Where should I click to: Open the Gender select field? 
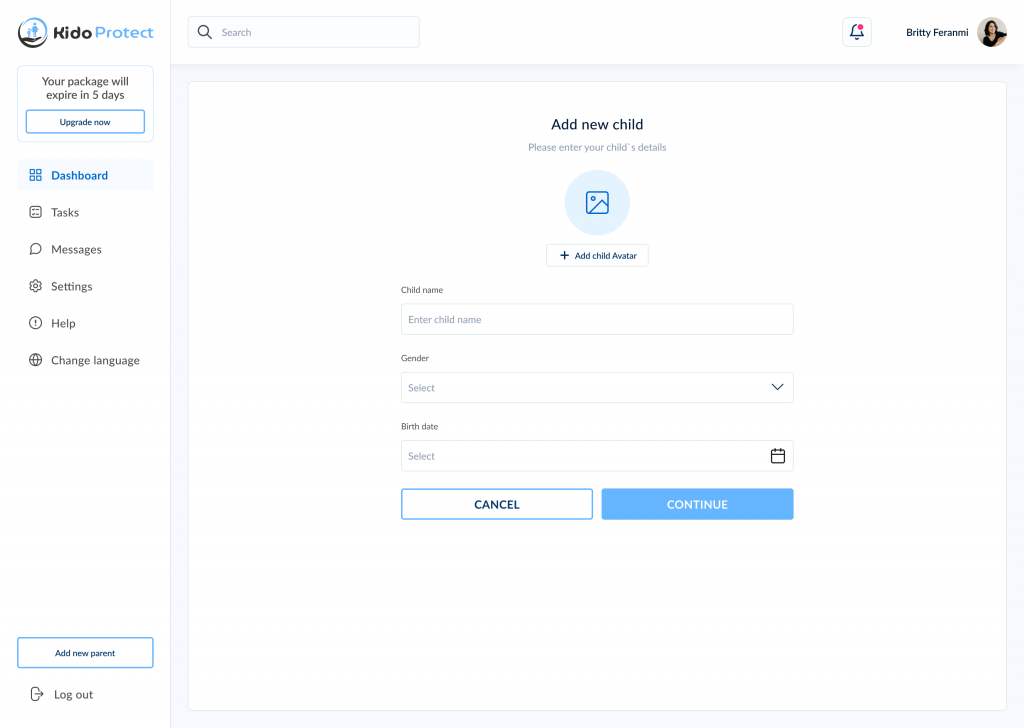(580, 388)
